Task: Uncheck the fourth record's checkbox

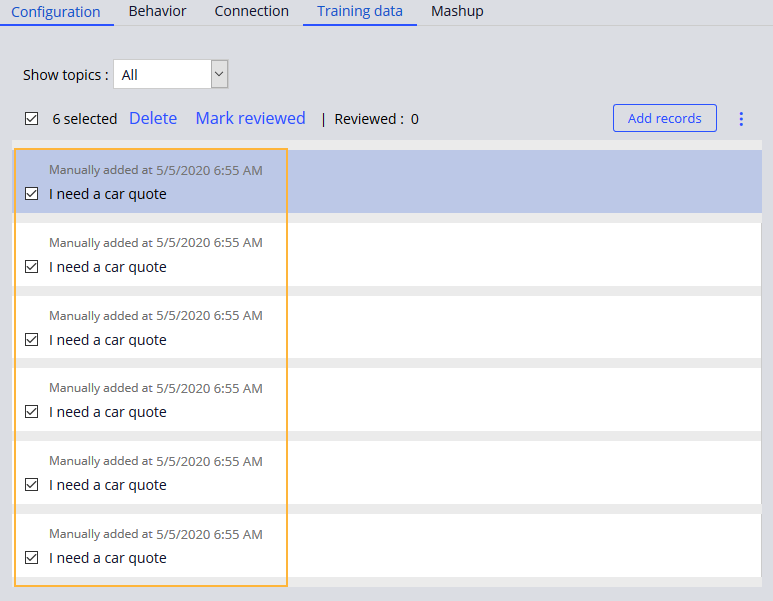Action: click(x=32, y=412)
